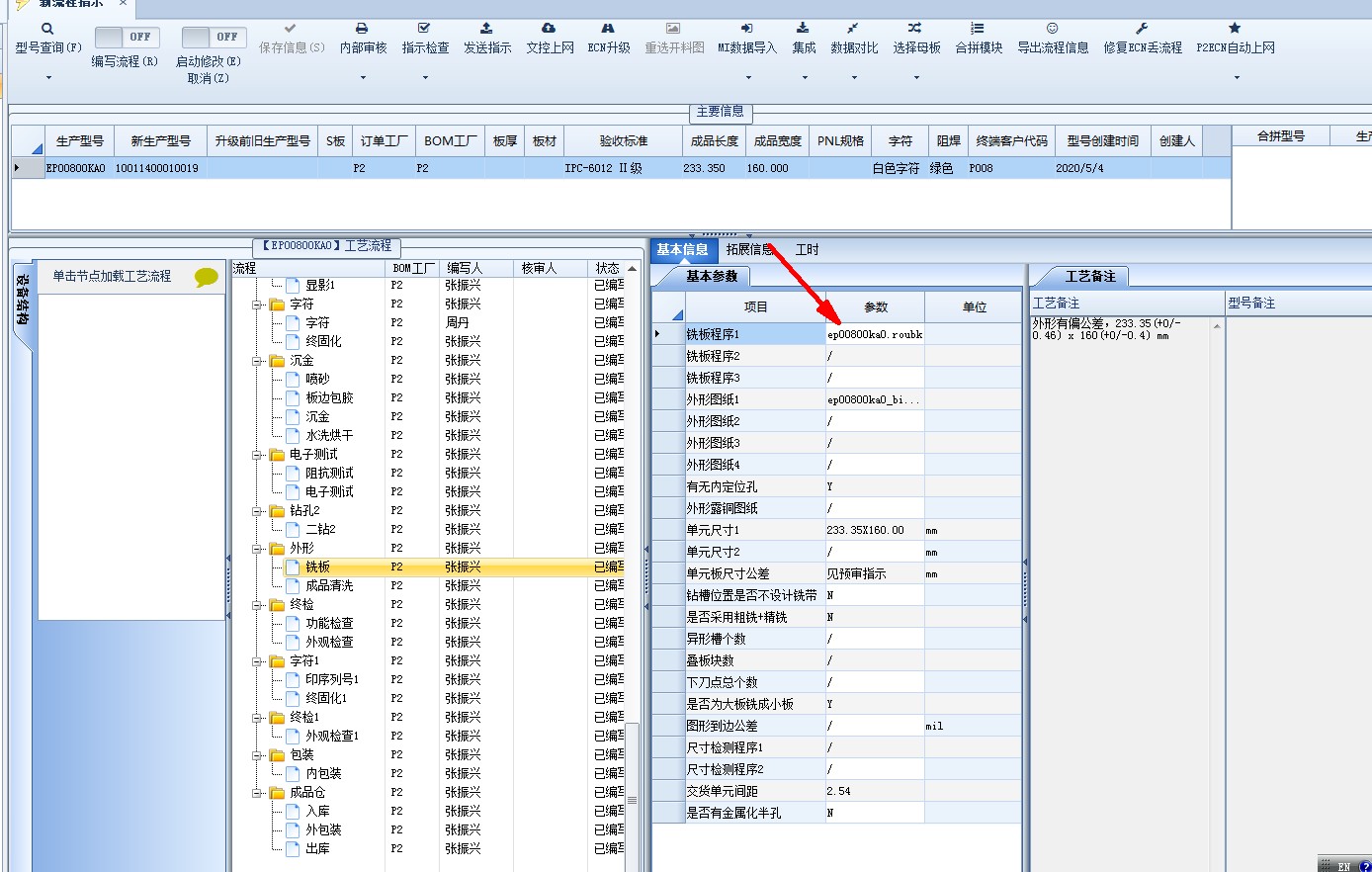
Task: Click the P2ECN自动上网 star icon
Action: point(1235,29)
